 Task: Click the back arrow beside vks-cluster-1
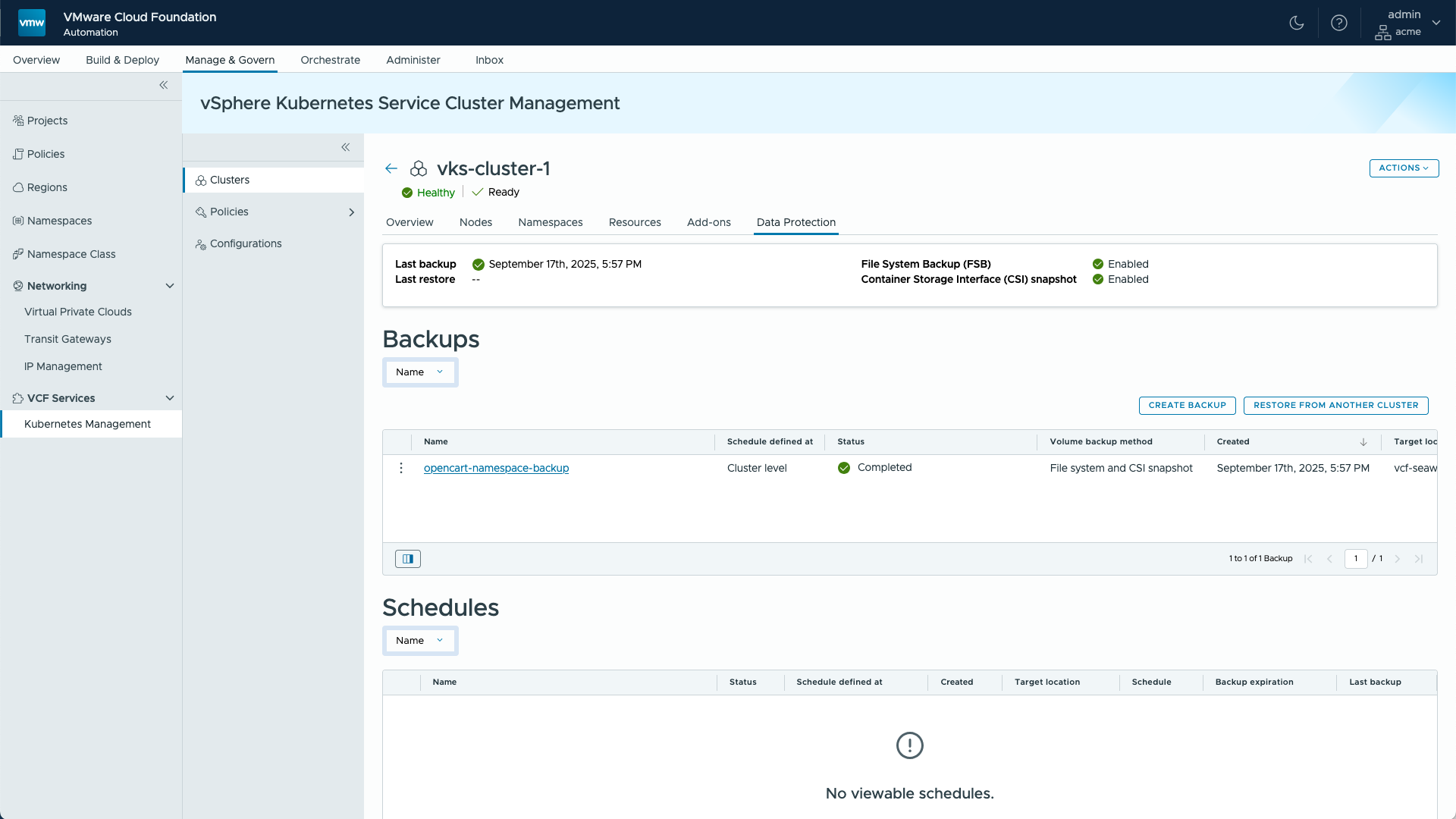[x=391, y=168]
